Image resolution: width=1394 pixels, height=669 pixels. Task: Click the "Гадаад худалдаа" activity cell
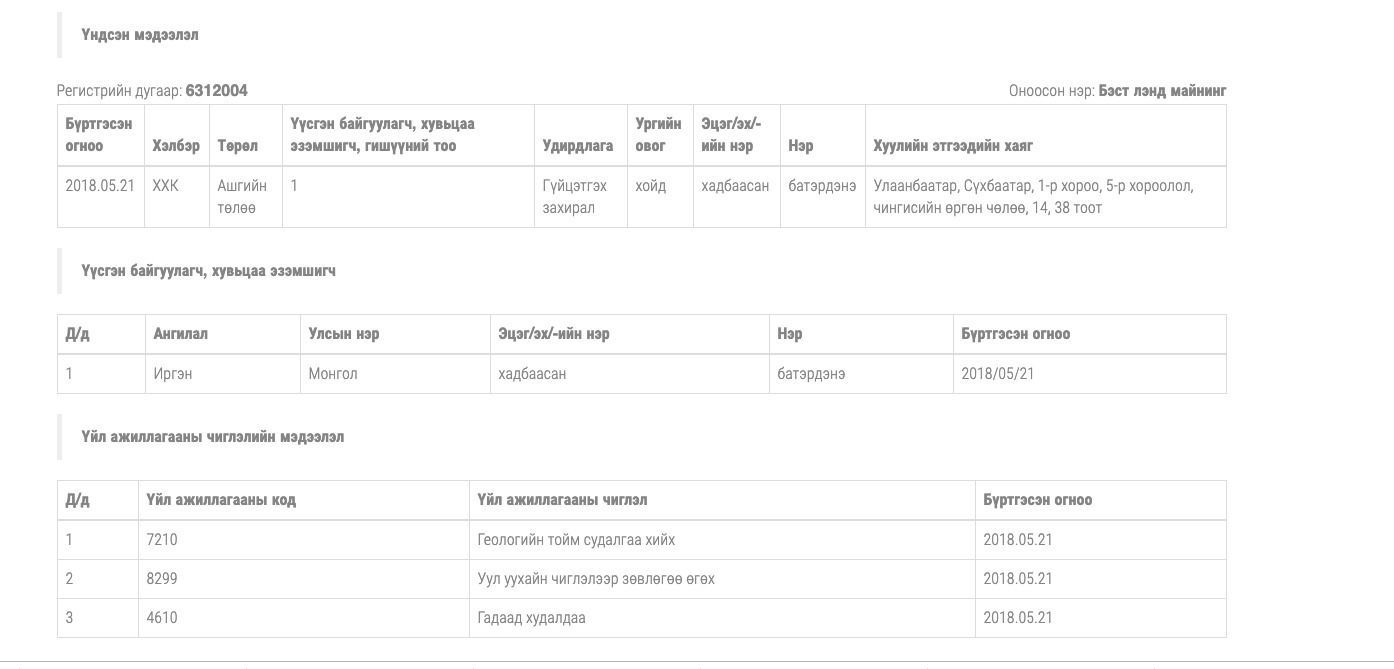[x=532, y=618]
